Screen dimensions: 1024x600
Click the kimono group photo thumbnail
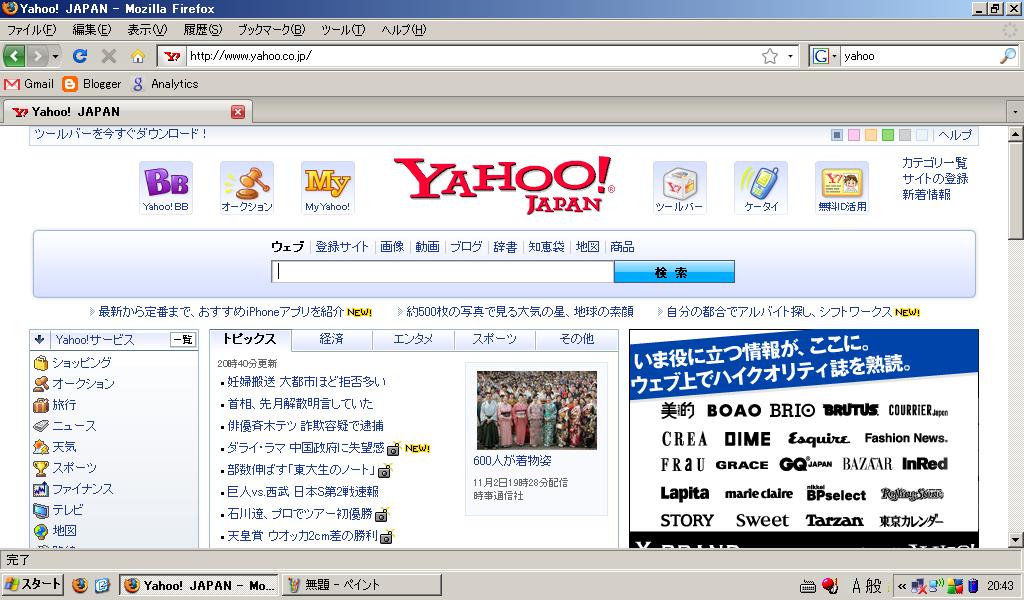(537, 410)
